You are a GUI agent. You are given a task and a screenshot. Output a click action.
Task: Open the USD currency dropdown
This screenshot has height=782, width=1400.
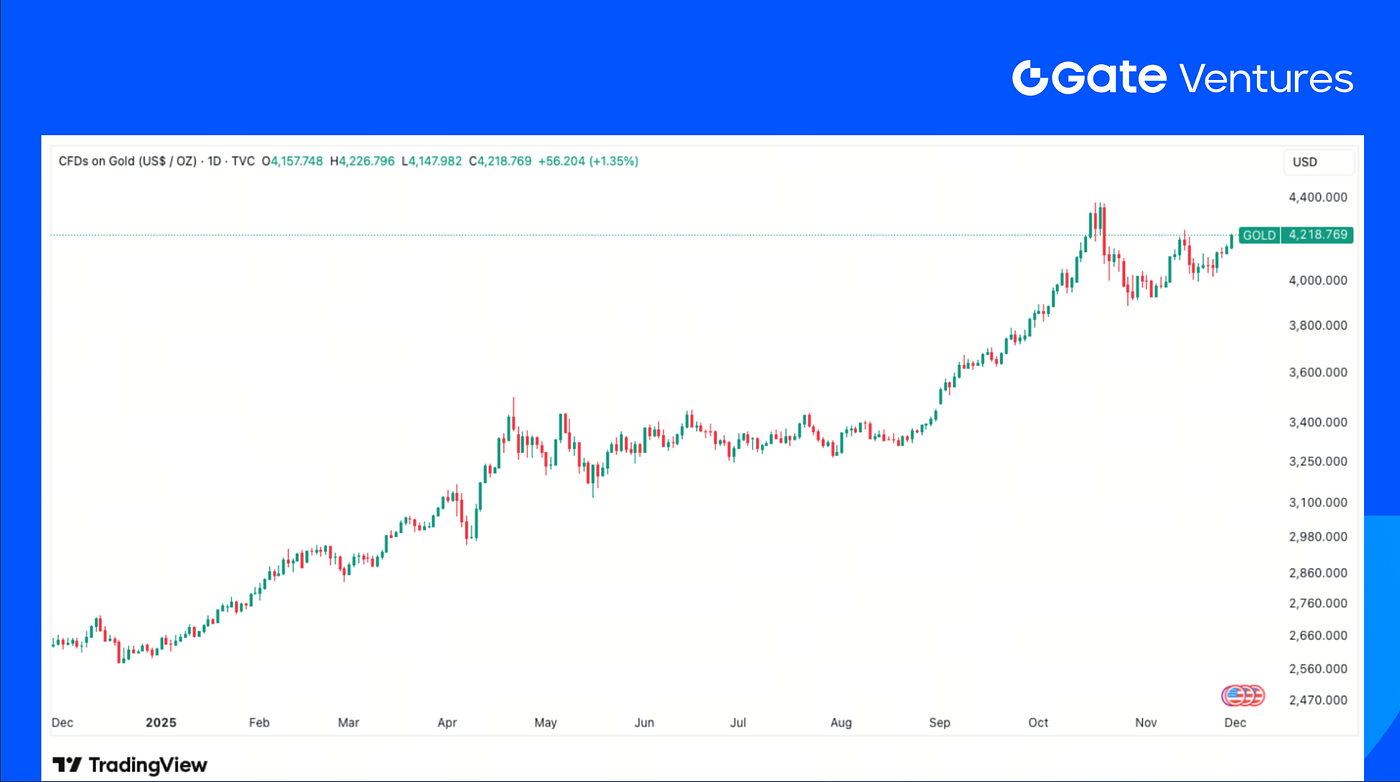(1319, 162)
